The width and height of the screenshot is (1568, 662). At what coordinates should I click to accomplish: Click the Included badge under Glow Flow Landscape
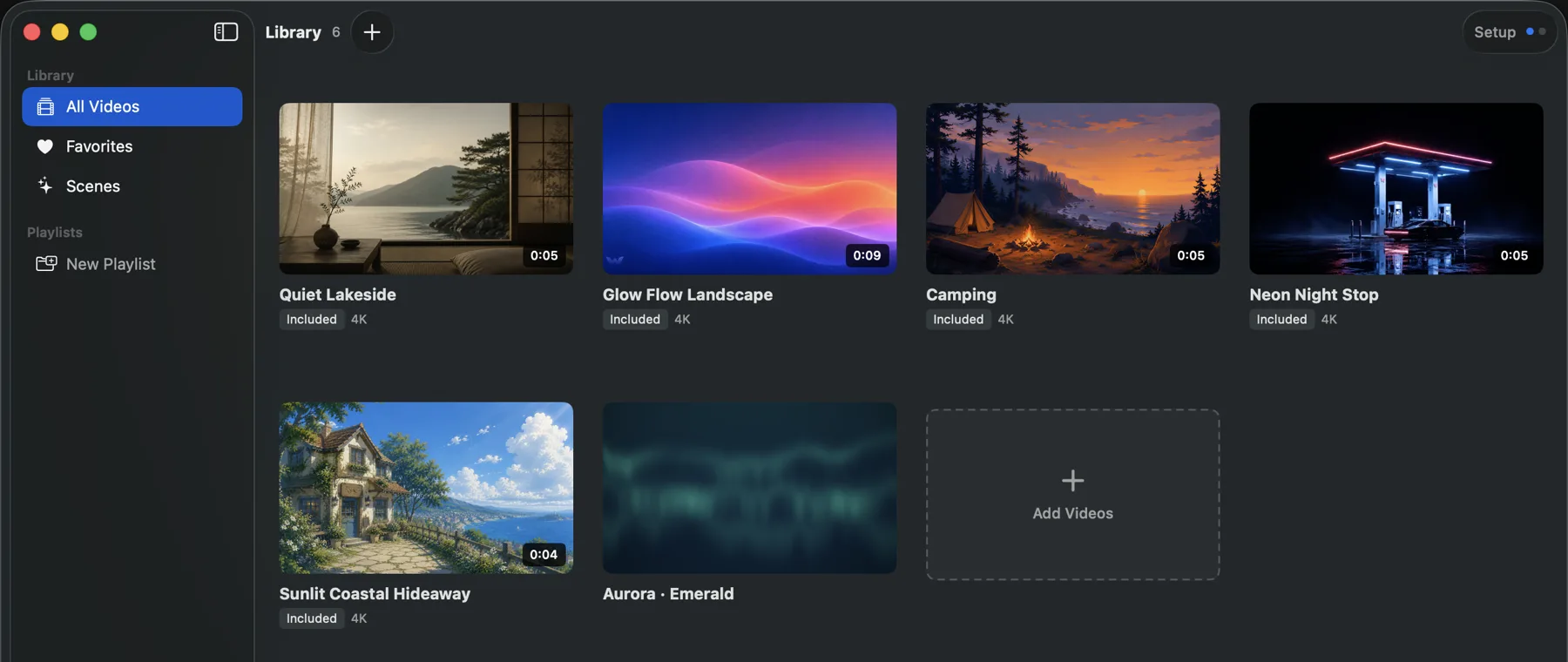pos(635,320)
